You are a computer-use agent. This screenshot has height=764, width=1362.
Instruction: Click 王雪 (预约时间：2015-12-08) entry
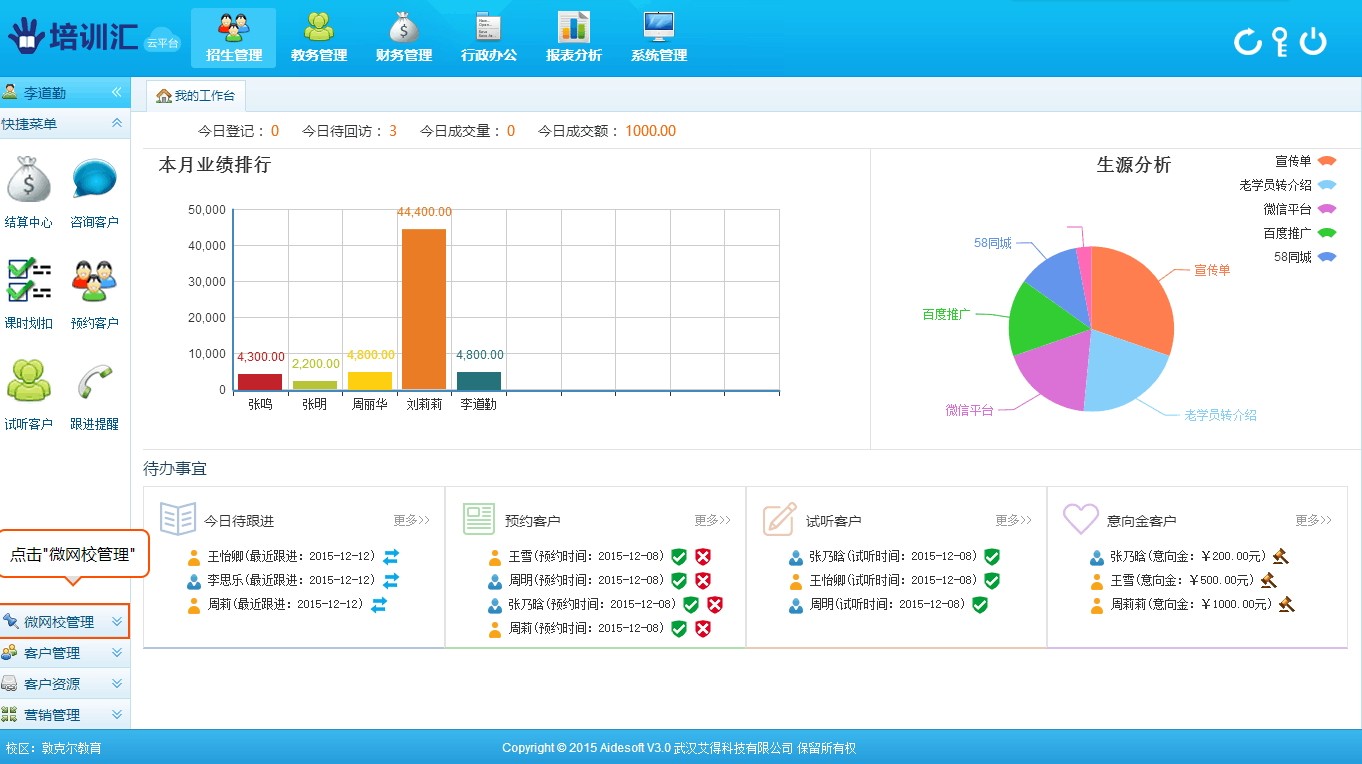[586, 556]
